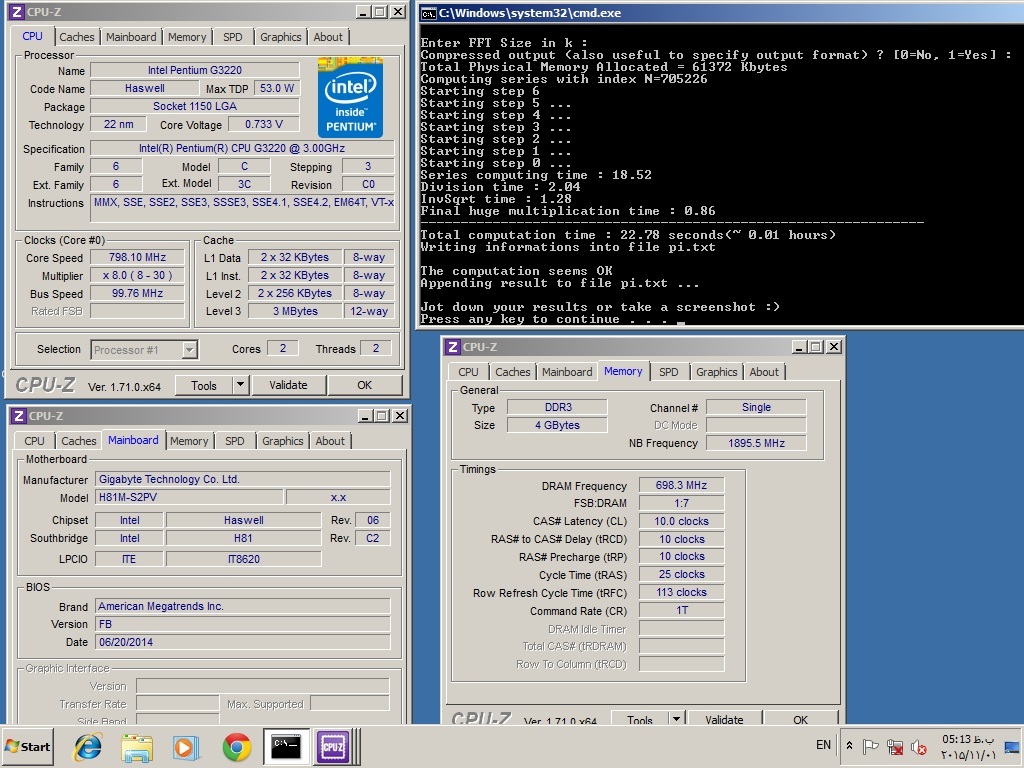Click Tools button in CPU window

tap(204, 385)
